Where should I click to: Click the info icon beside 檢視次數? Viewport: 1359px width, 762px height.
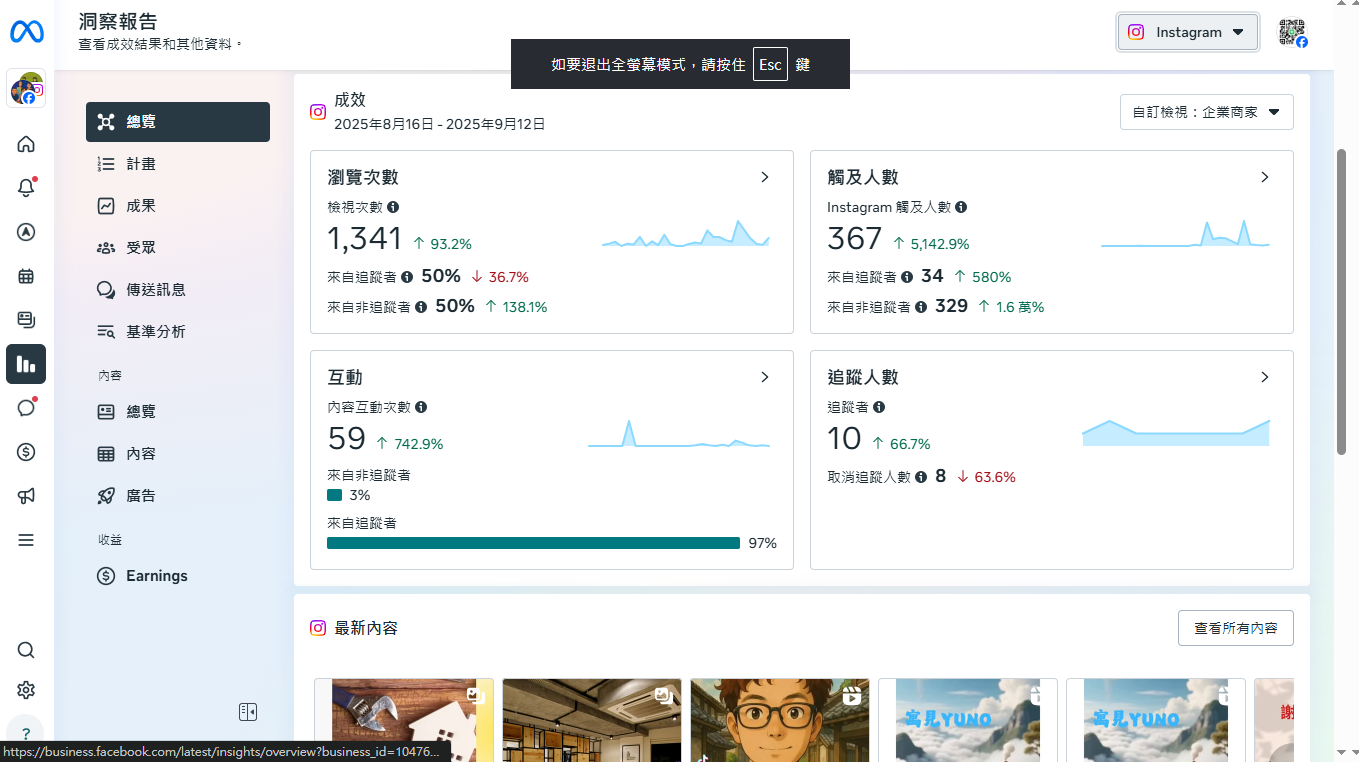393,207
